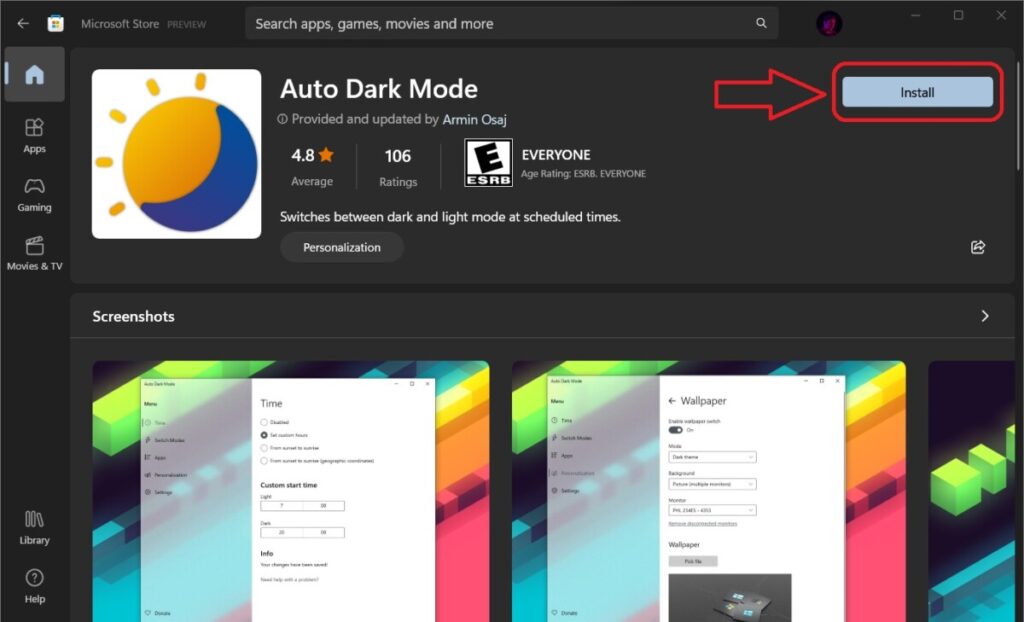Open the Wallpaper settings screenshot thumbnail

pyautogui.click(x=709, y=491)
